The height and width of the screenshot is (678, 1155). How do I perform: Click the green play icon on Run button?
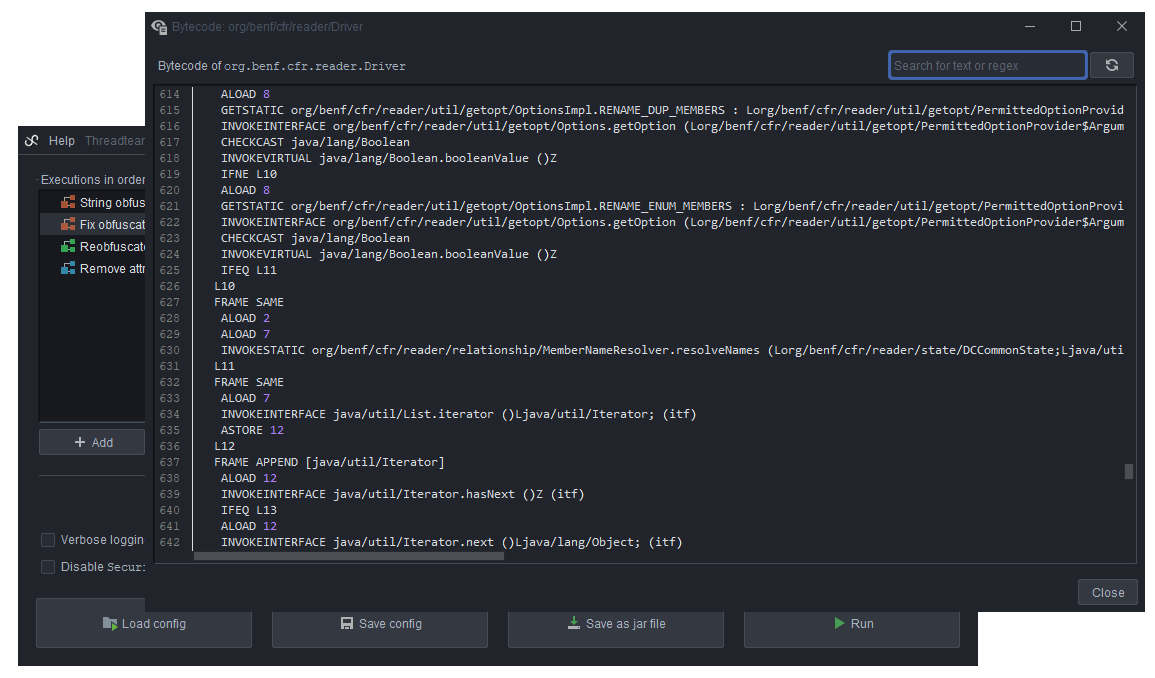click(839, 622)
